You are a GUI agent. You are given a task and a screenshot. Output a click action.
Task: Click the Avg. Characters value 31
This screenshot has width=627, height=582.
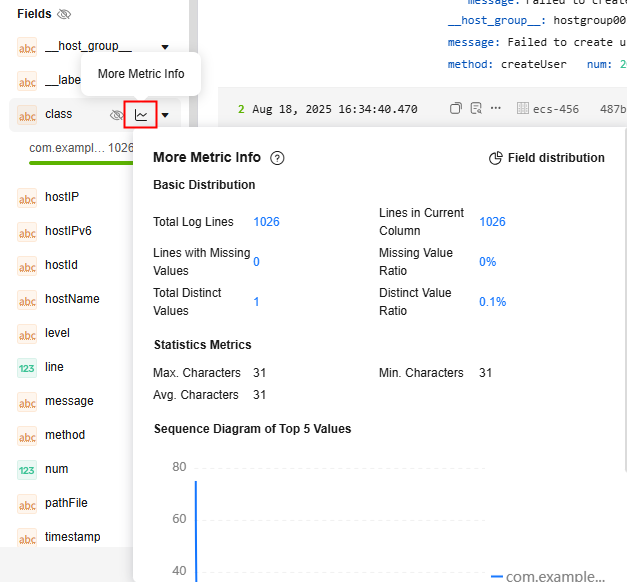click(260, 395)
